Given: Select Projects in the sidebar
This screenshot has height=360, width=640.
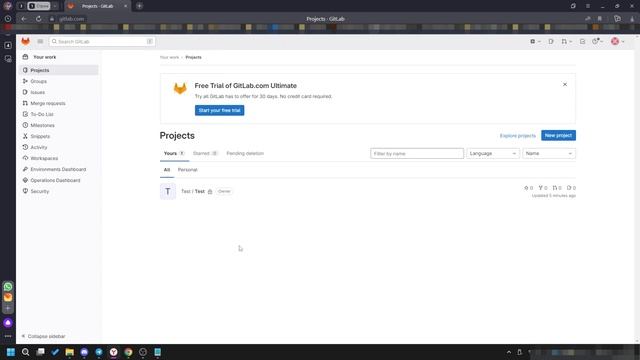Looking at the screenshot, I should (x=59, y=70).
